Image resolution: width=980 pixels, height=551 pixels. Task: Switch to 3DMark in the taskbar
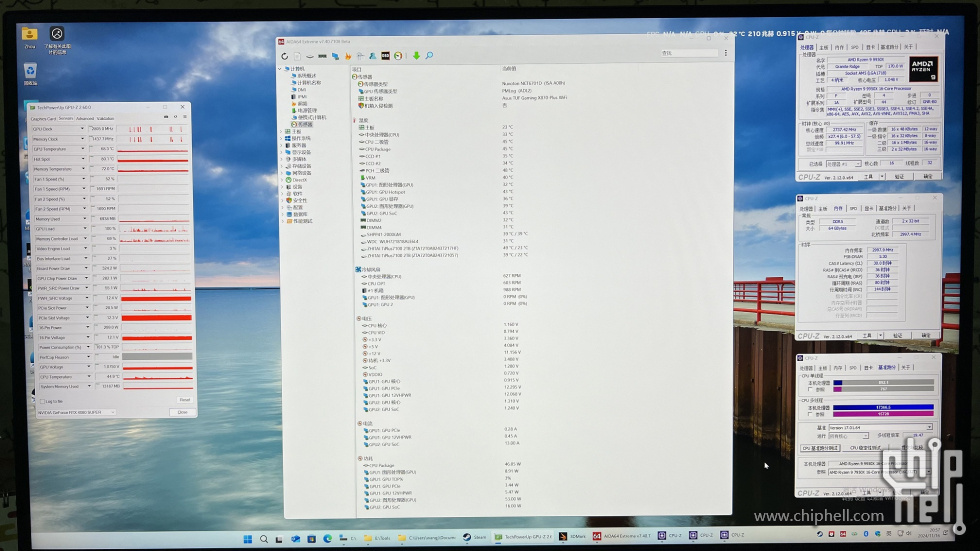[572, 537]
